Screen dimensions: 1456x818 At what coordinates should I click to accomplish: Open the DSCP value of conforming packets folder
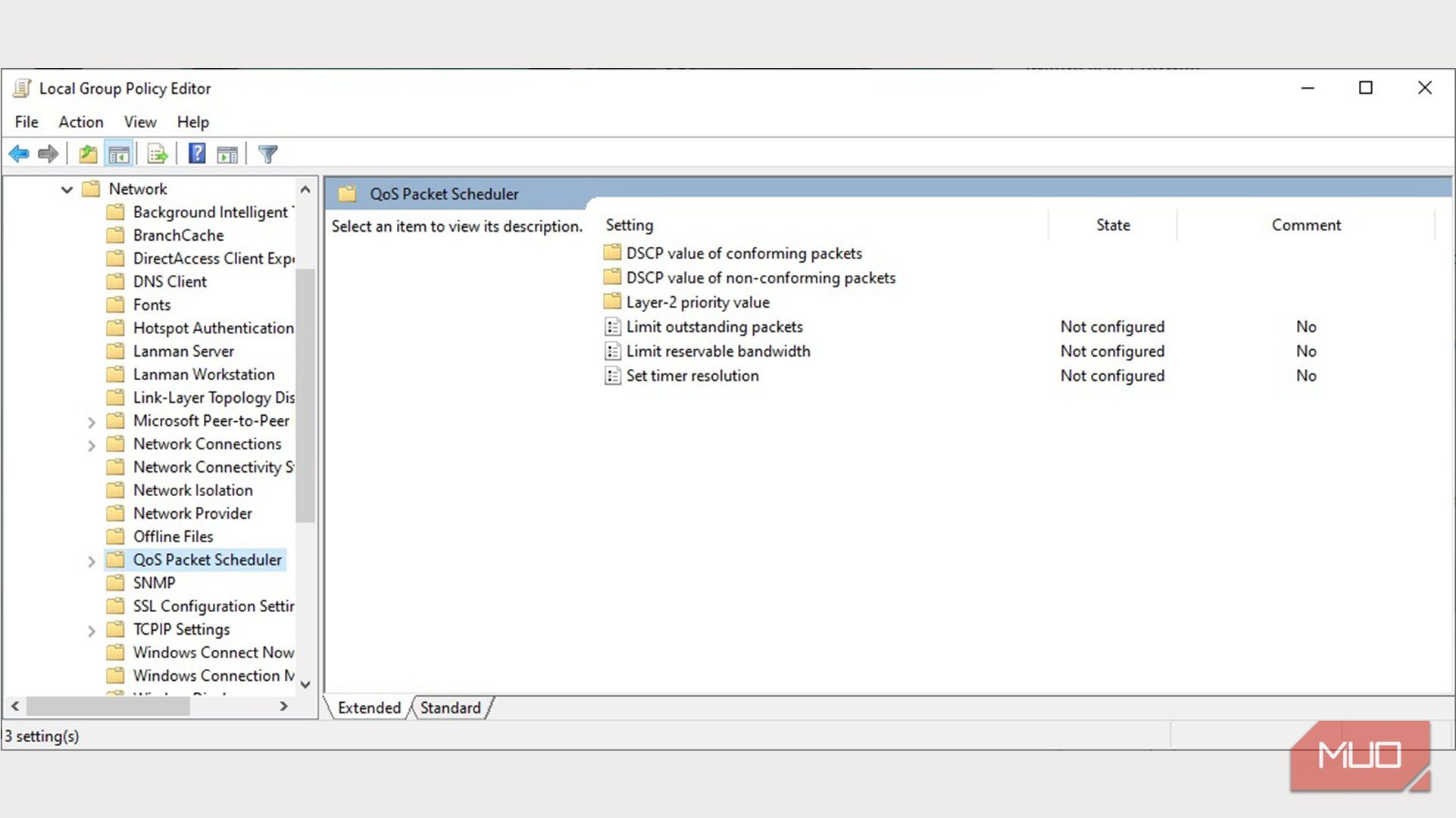(x=743, y=254)
